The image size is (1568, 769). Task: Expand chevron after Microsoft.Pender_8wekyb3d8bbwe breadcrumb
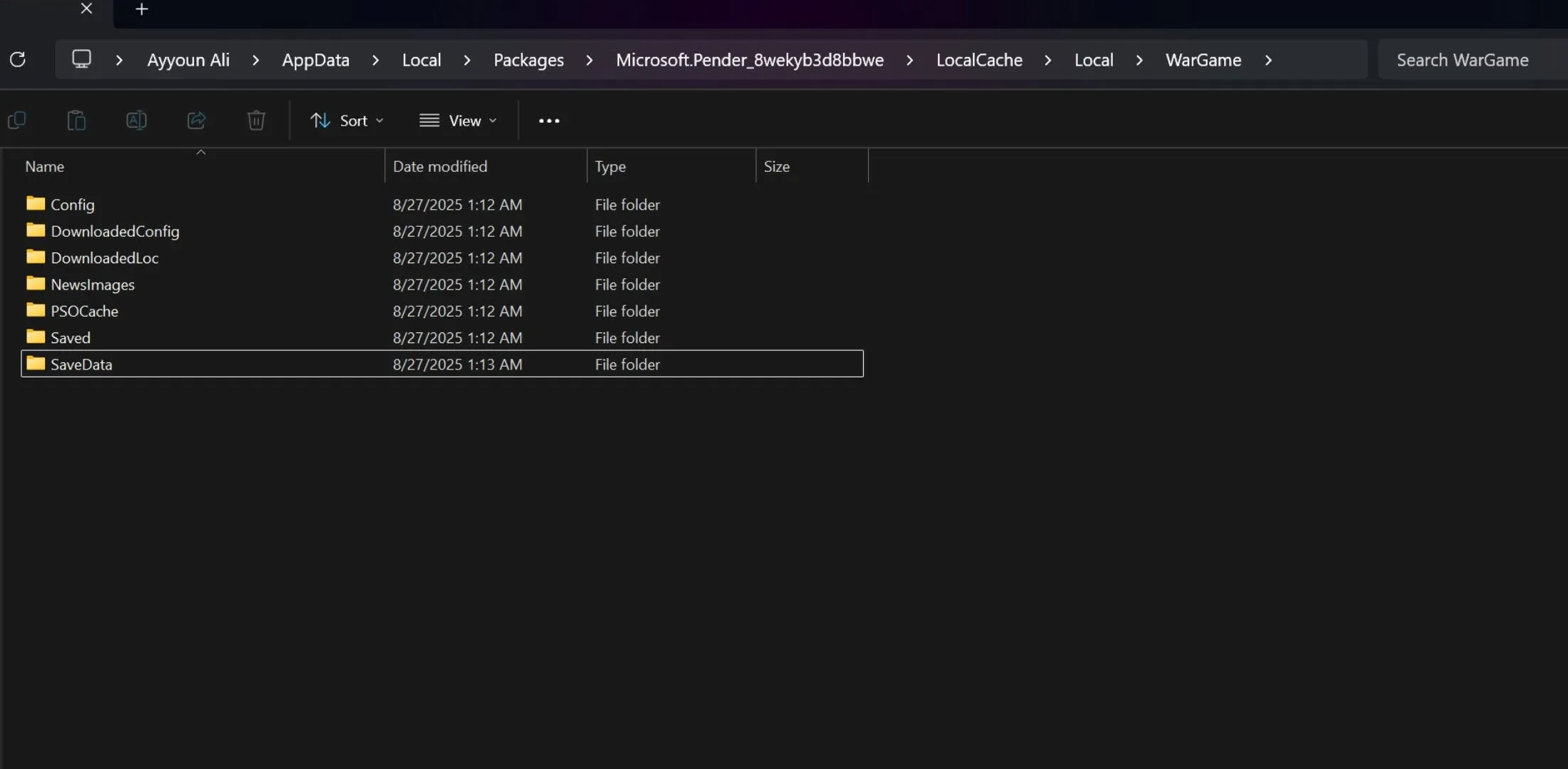click(910, 60)
